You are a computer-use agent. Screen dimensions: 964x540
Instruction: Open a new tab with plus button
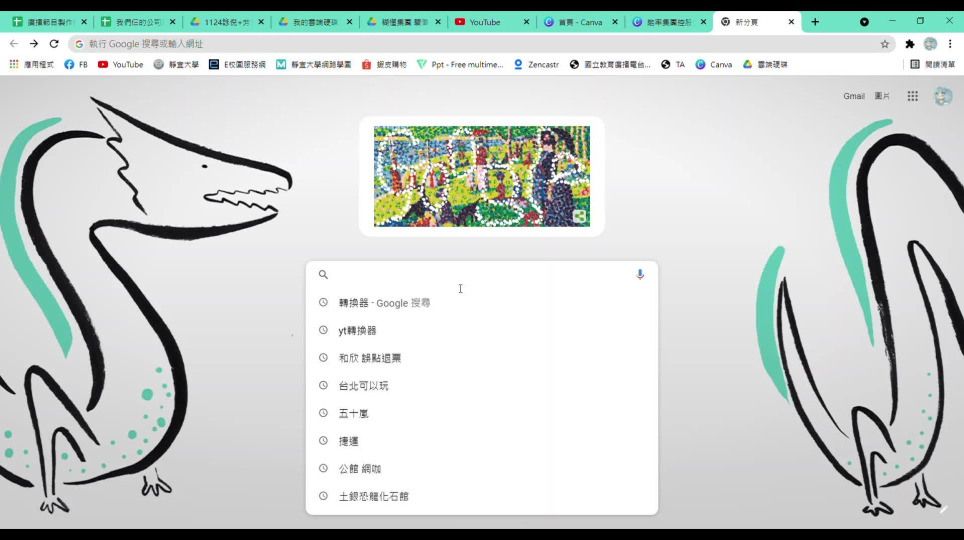click(x=815, y=22)
